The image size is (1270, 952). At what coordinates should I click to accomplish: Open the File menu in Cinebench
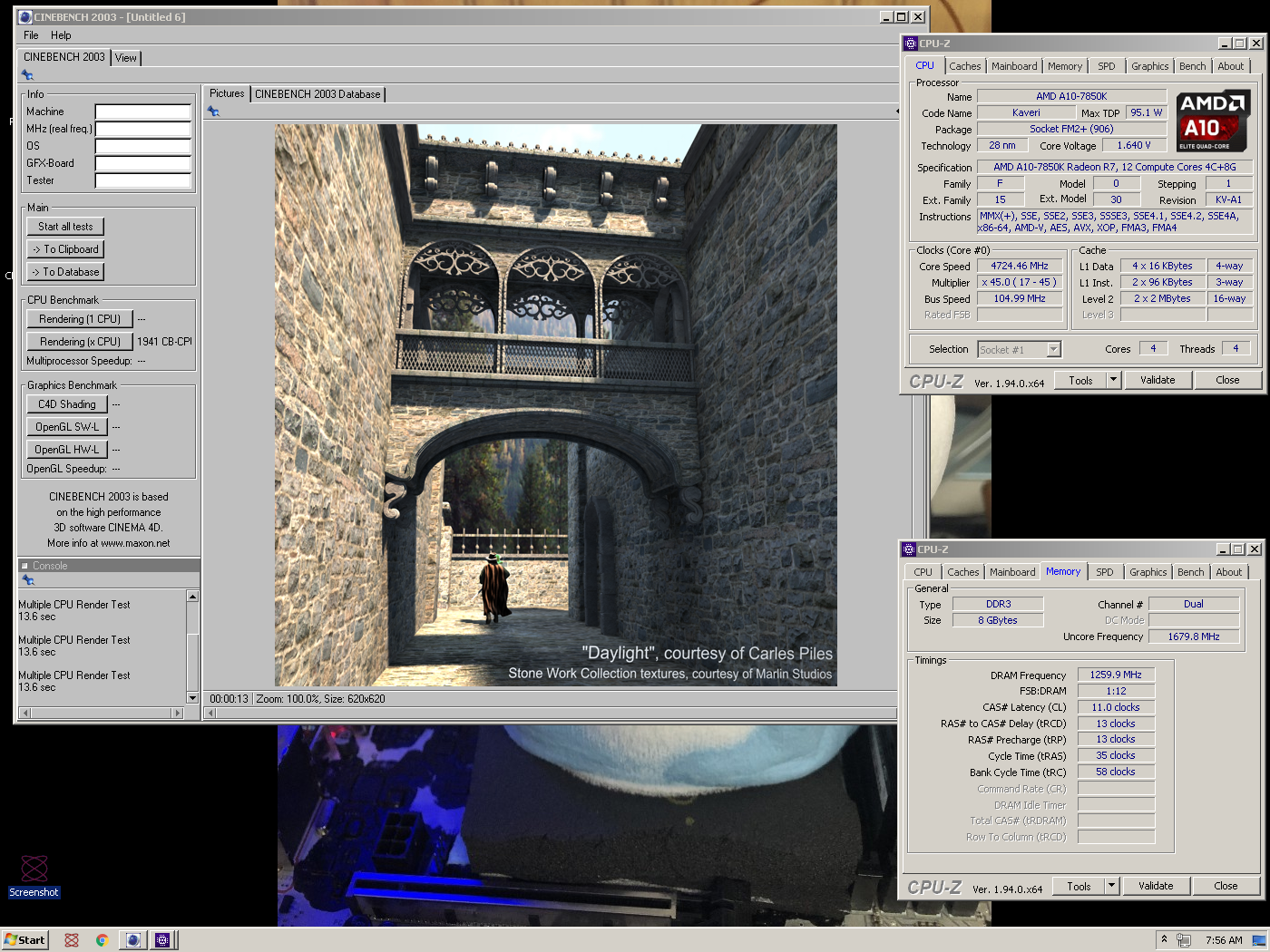click(31, 35)
